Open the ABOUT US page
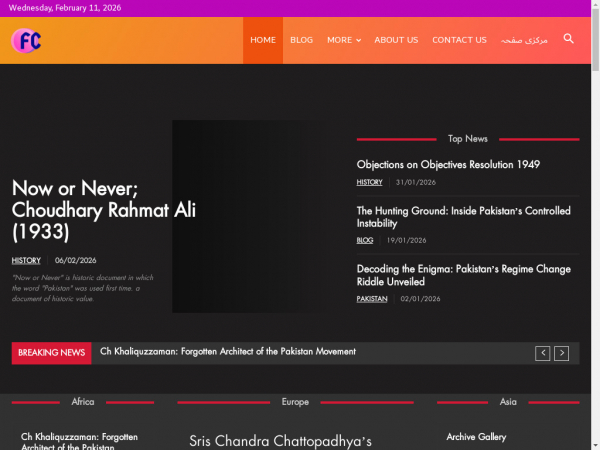This screenshot has height=450, width=600. point(396,40)
